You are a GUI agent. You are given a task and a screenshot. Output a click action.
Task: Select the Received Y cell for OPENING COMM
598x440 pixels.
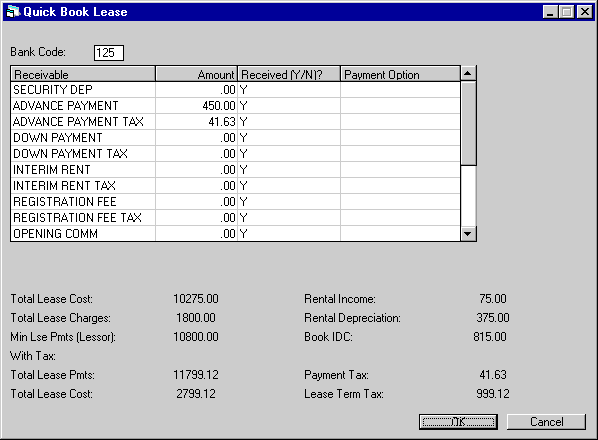click(x=289, y=234)
